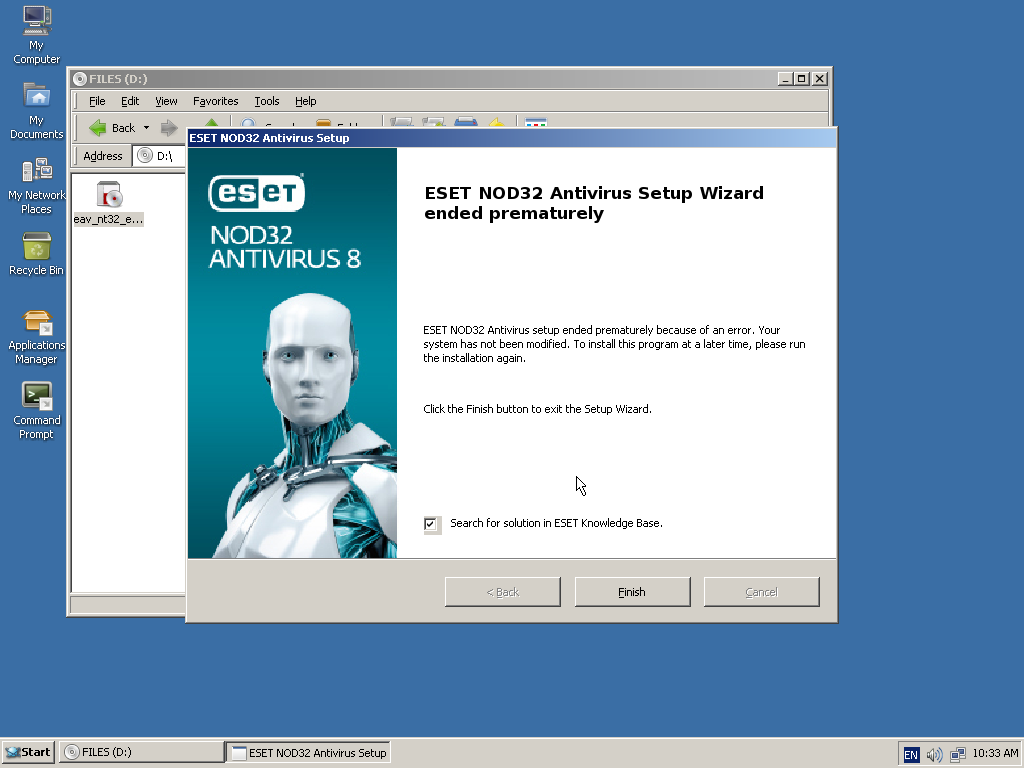Click the network connection tray icon
The height and width of the screenshot is (768, 1024).
pos(957,754)
